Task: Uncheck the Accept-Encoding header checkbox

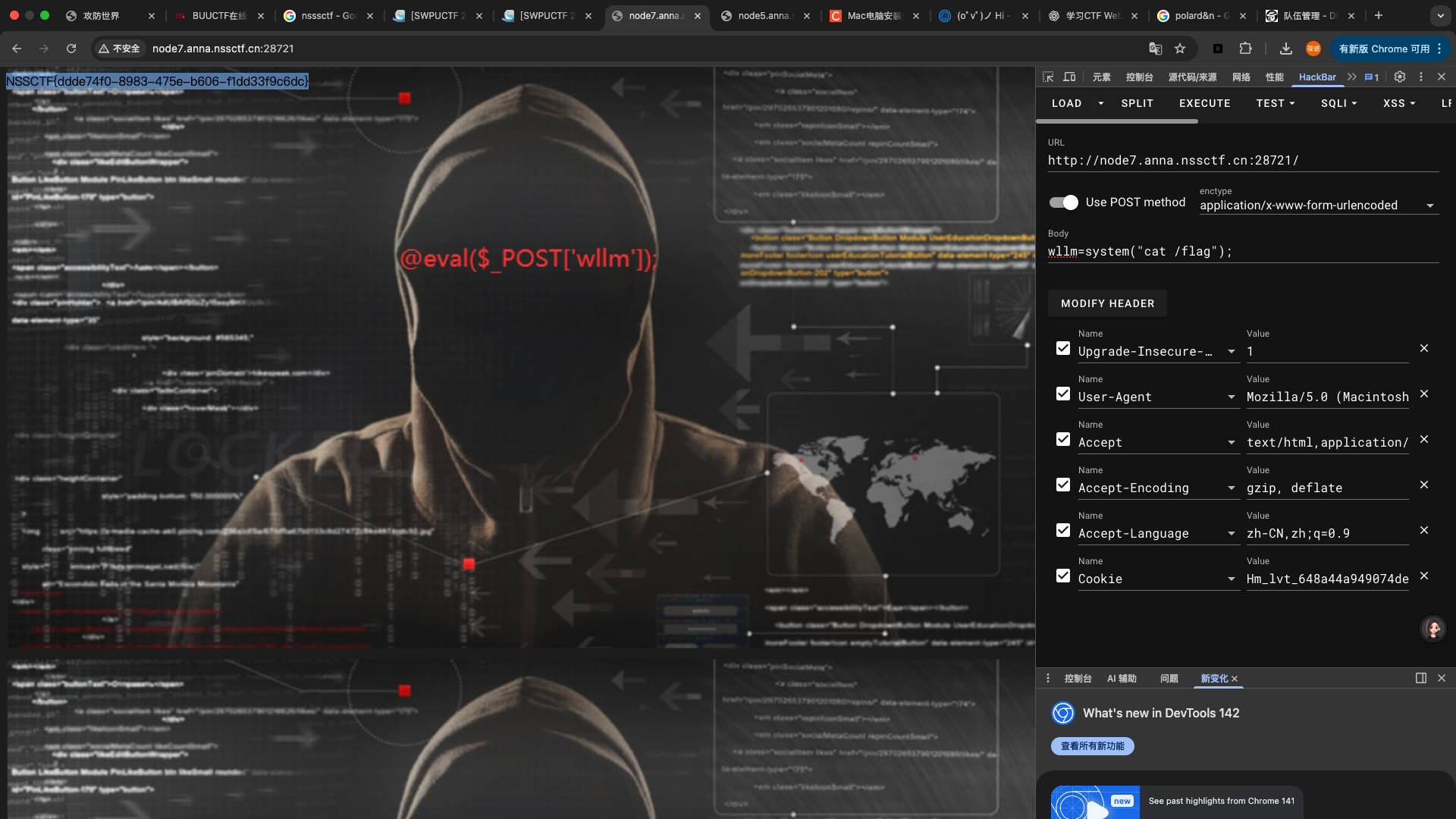Action: click(1063, 485)
